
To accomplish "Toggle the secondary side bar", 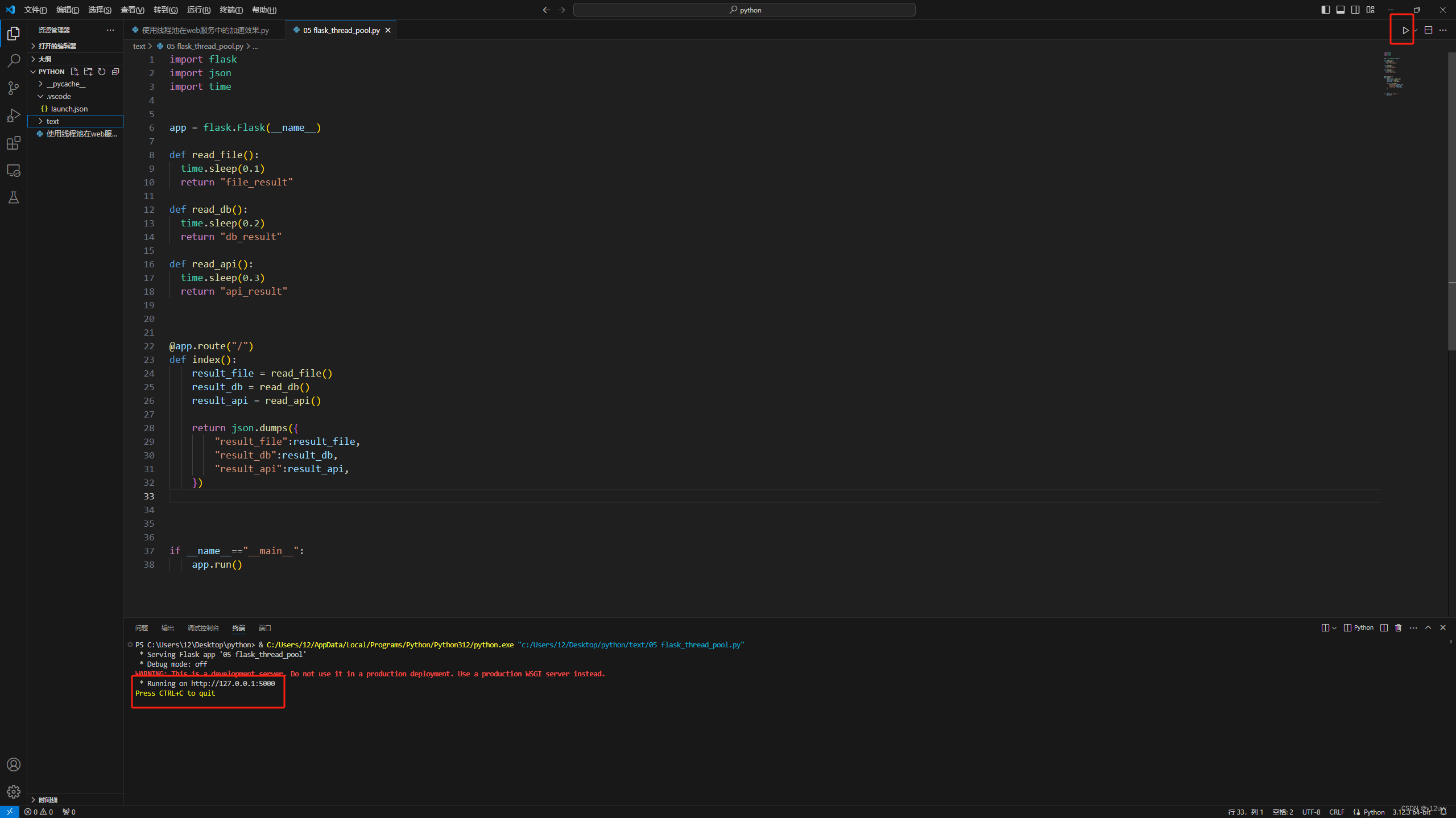I will point(1355,10).
